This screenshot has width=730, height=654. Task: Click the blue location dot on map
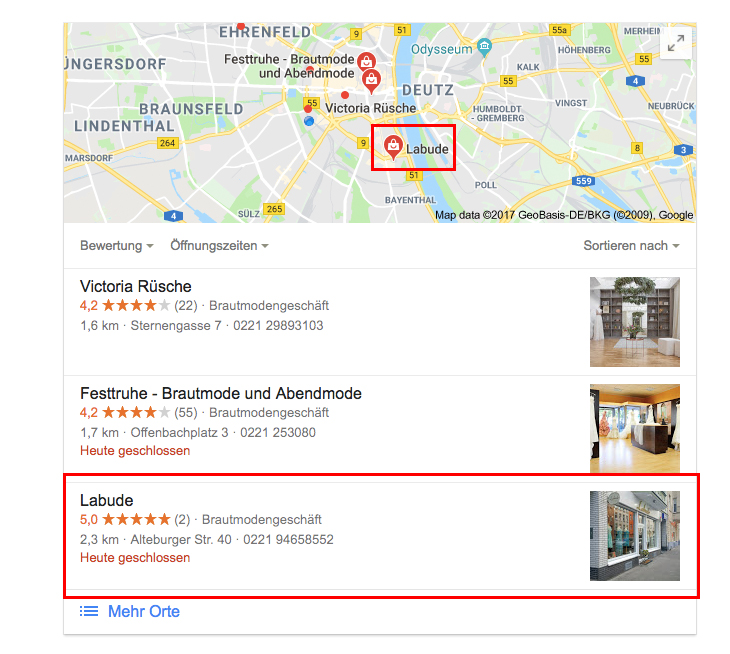coord(309,121)
